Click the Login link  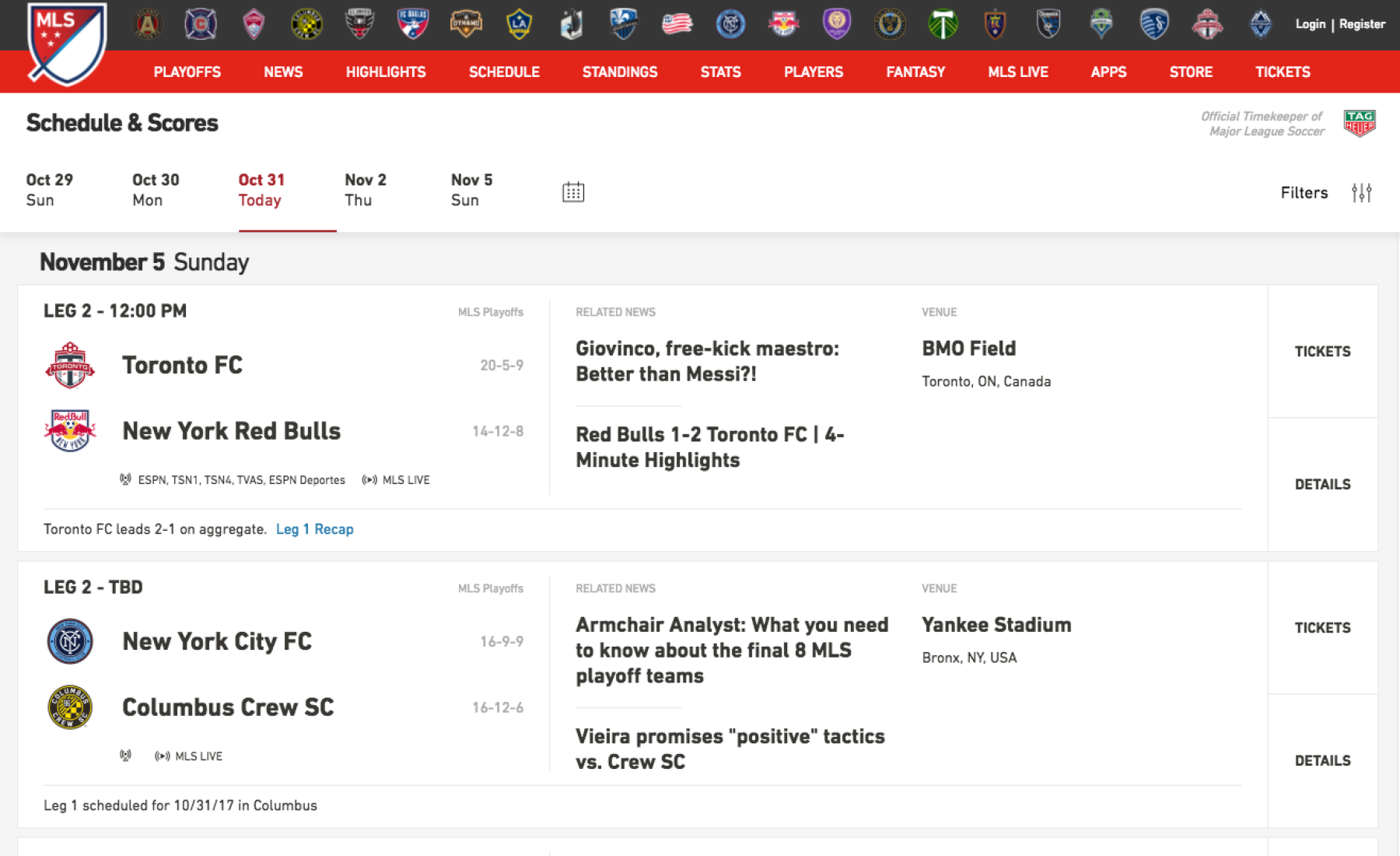pyautogui.click(x=1311, y=24)
